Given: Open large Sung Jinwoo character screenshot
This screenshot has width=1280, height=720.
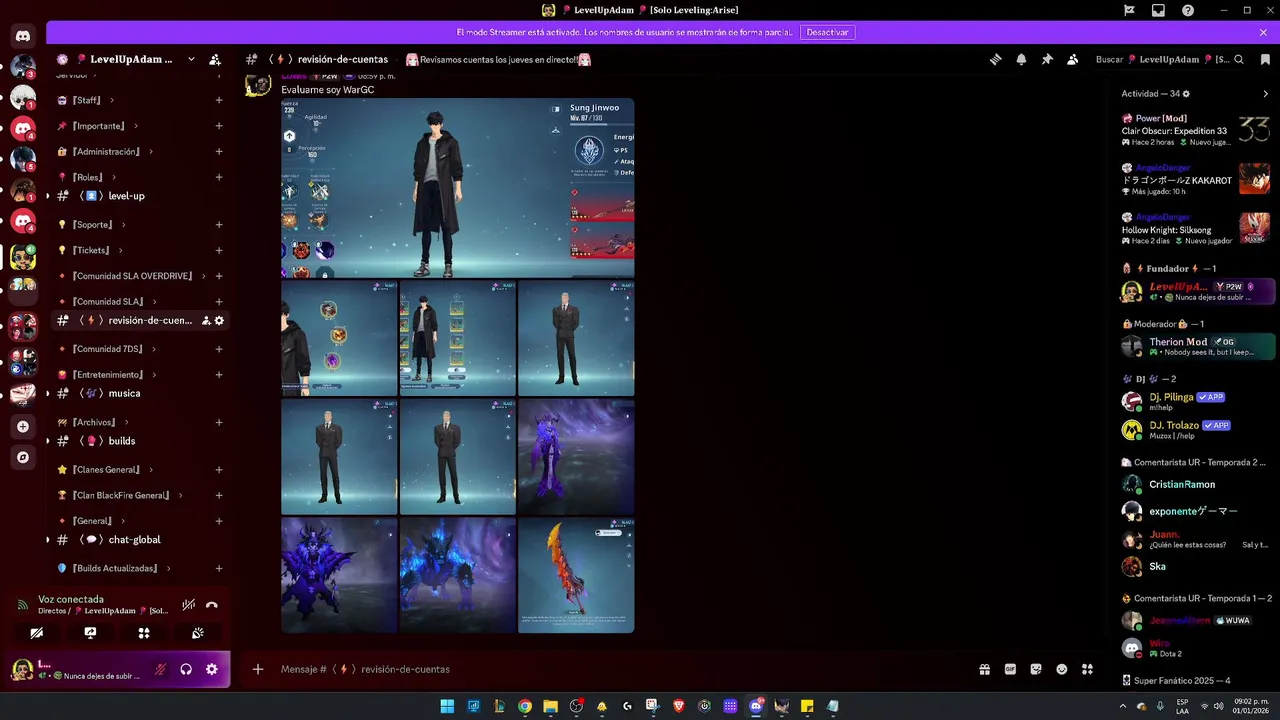Looking at the screenshot, I should 457,188.
